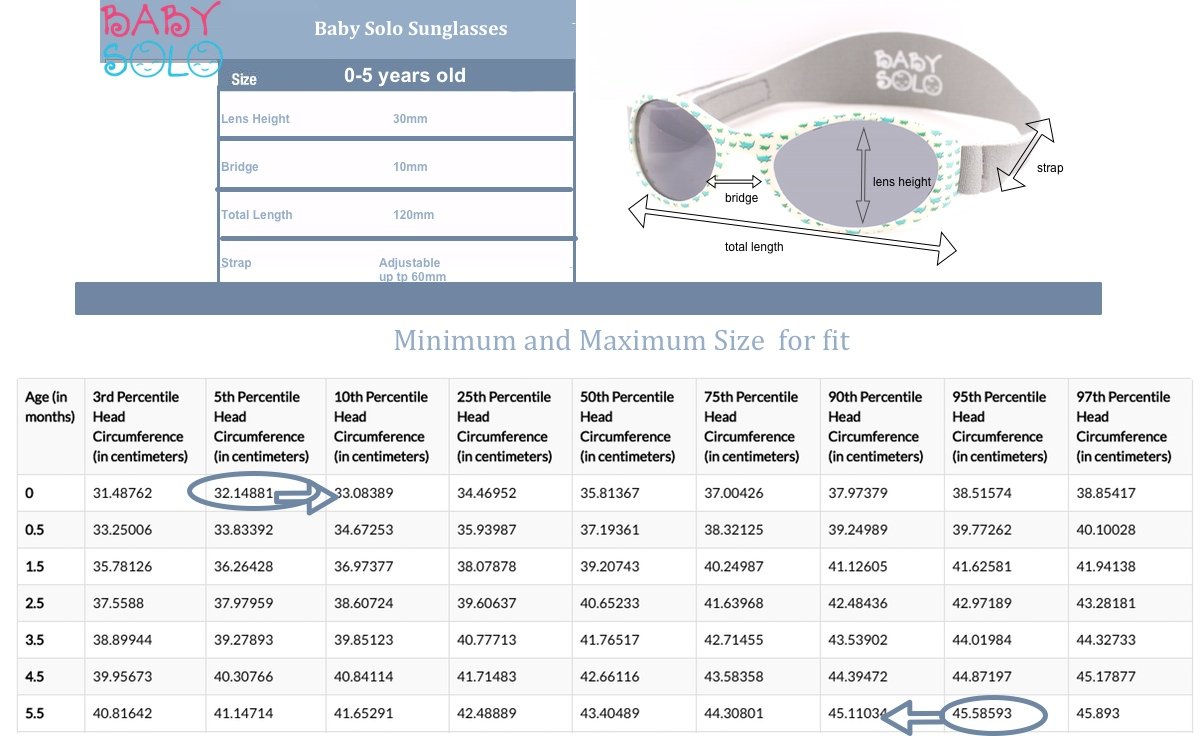This screenshot has width=1200, height=736.
Task: Select the '0-5 years old' size heading
Action: pos(405,75)
